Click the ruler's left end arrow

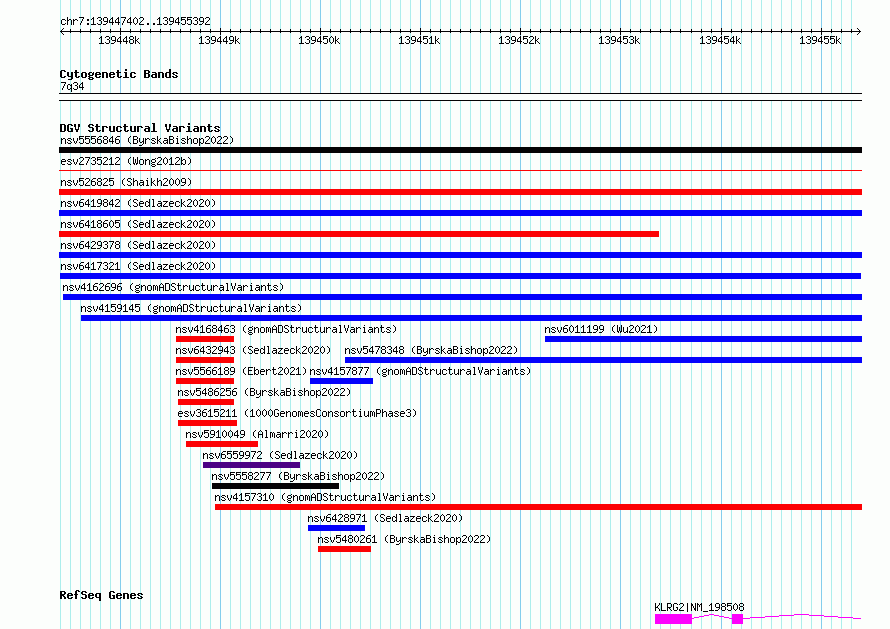tap(62, 31)
